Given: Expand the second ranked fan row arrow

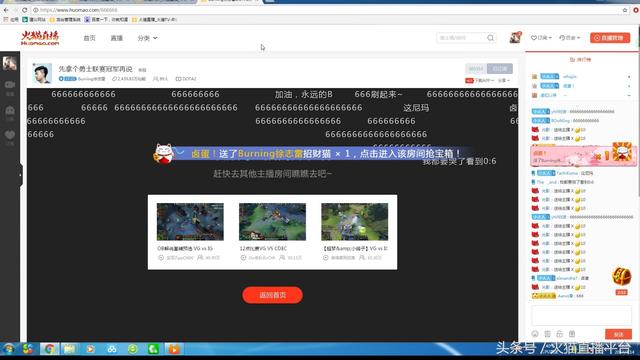Looking at the screenshot, I should pos(629,86).
